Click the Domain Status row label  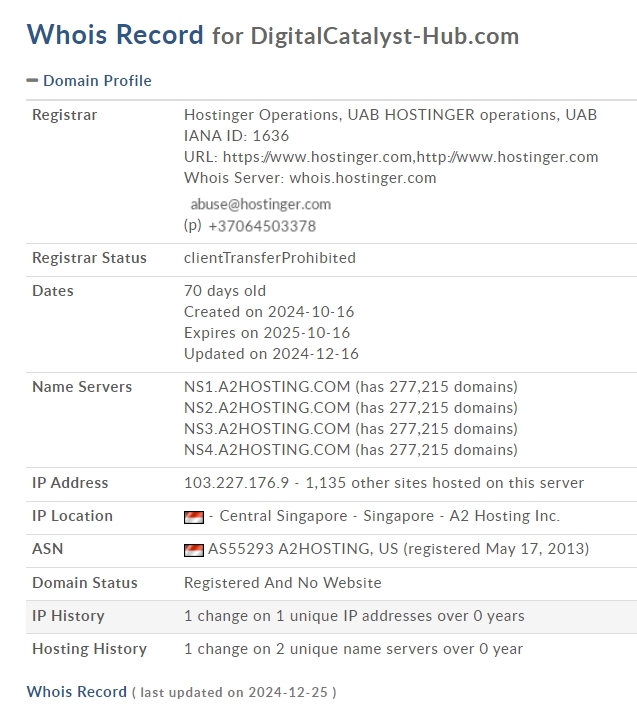85,583
